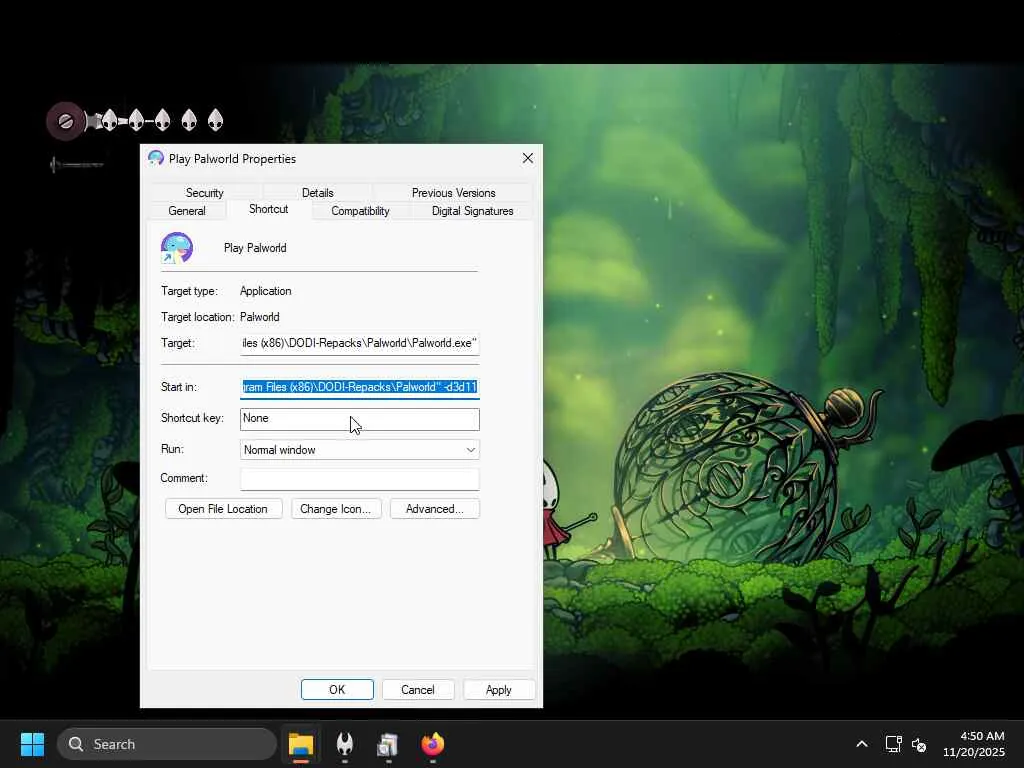Switch to the Hollow Knight taskbar app
Screen dimensions: 1024x768
point(345,744)
